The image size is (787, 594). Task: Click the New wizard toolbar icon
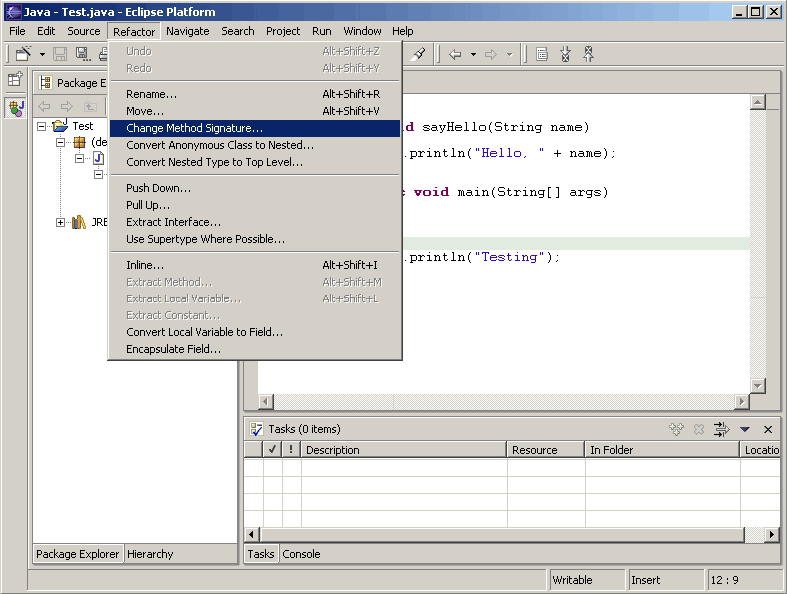coord(23,53)
